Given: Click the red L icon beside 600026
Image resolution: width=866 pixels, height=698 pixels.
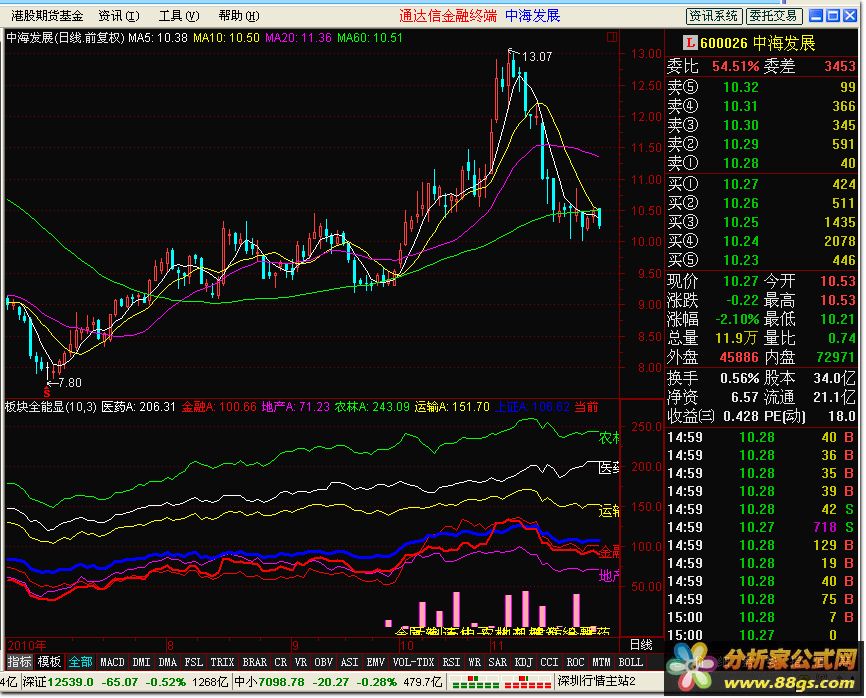Looking at the screenshot, I should [x=690, y=42].
